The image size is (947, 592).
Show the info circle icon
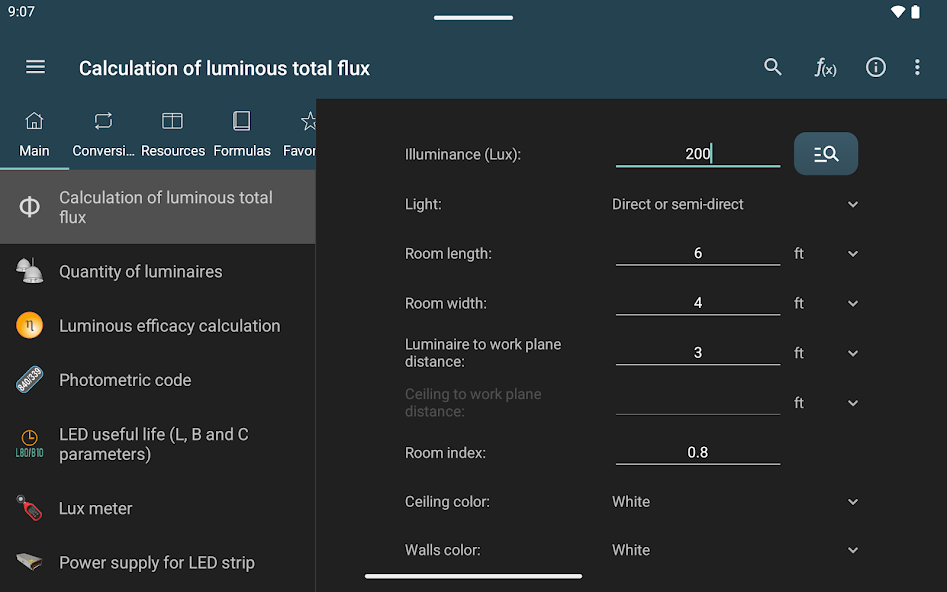point(876,67)
